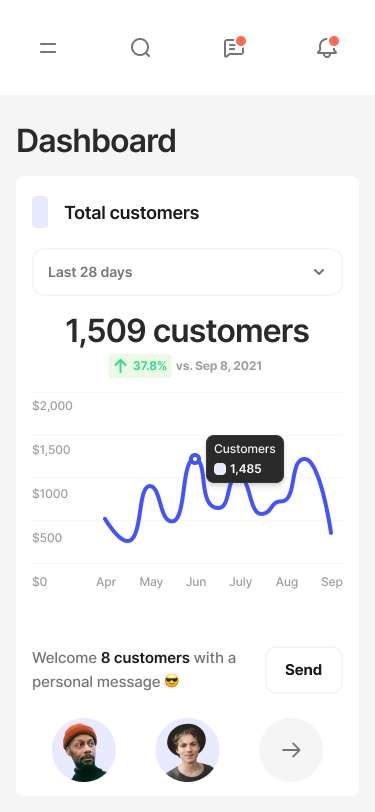Click the circular data point marker on Jun peak

(x=195, y=458)
